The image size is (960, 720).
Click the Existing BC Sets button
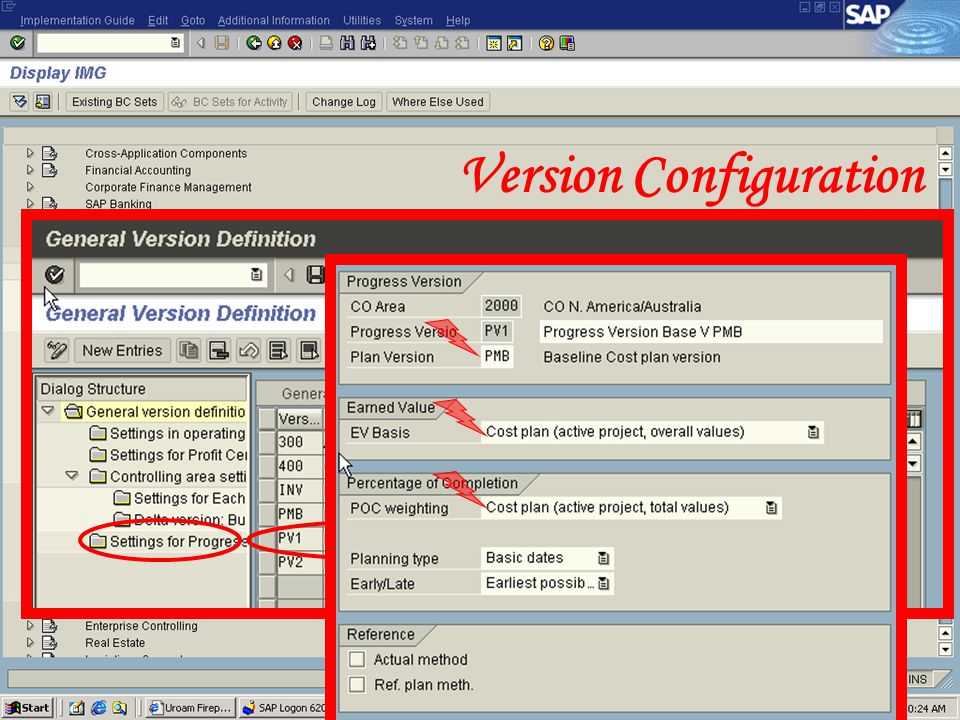[x=114, y=102]
